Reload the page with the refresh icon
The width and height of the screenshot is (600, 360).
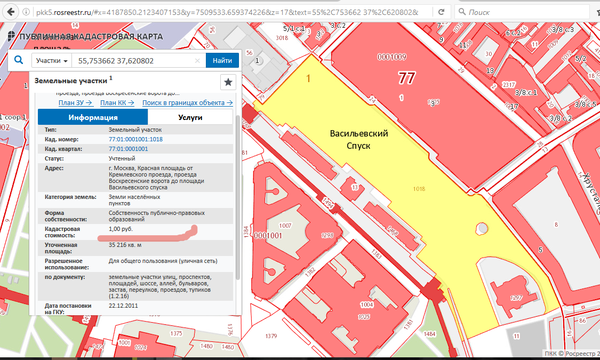coord(441,12)
